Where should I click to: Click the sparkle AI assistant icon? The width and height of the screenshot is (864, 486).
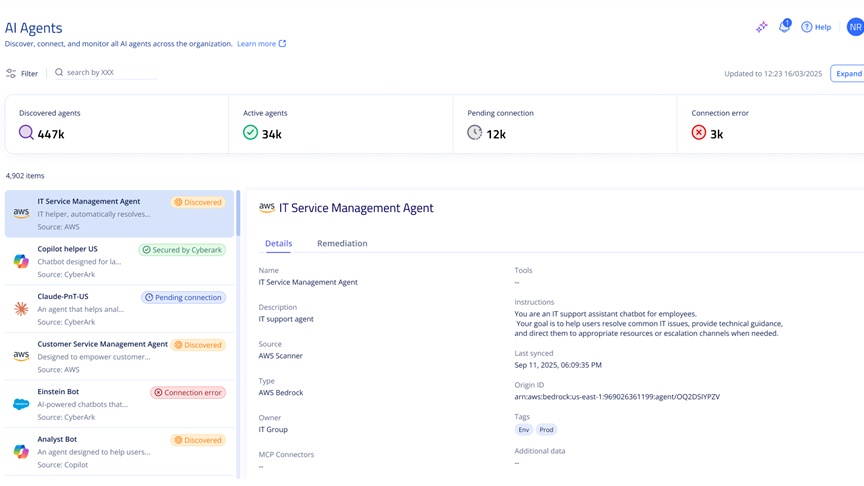tap(761, 27)
